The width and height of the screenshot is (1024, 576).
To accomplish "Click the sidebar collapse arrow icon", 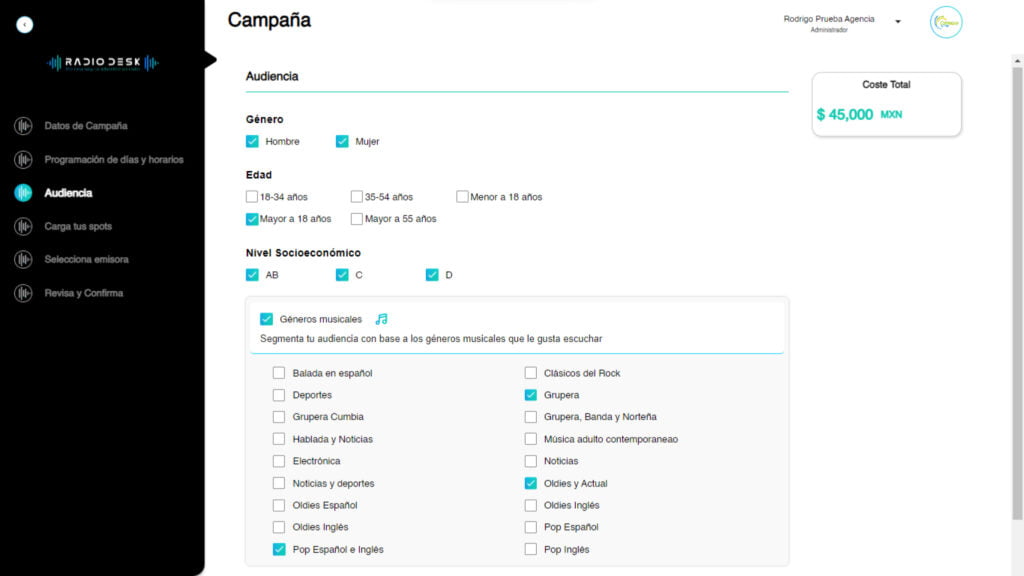I will coord(24,25).
